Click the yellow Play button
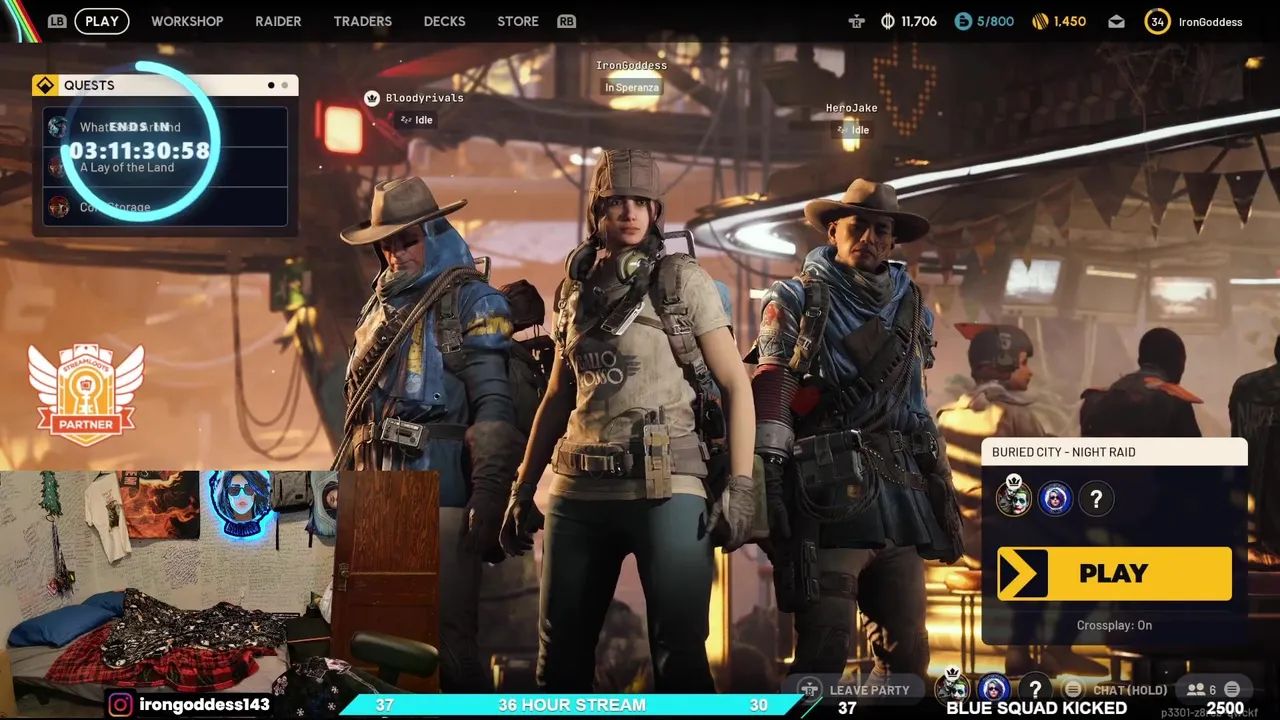 [x=1114, y=573]
